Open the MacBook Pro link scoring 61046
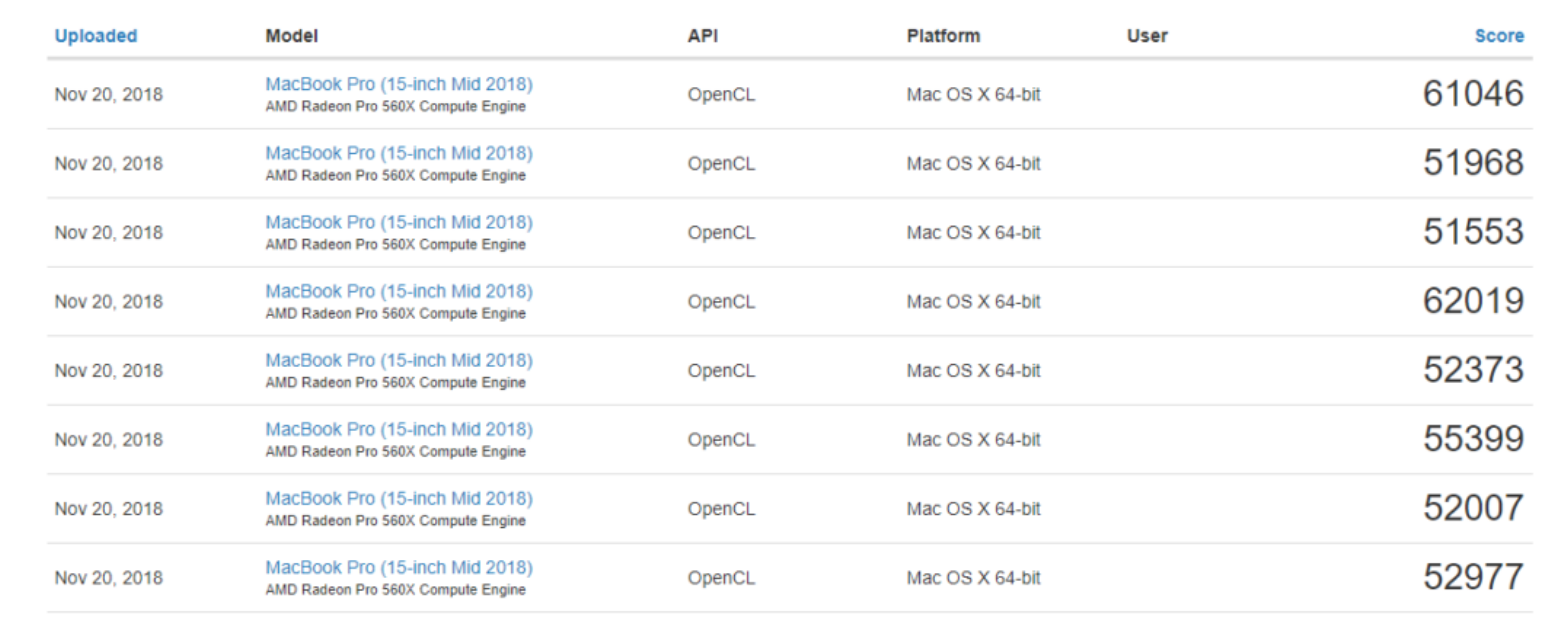This screenshot has width=1568, height=618. tap(399, 84)
